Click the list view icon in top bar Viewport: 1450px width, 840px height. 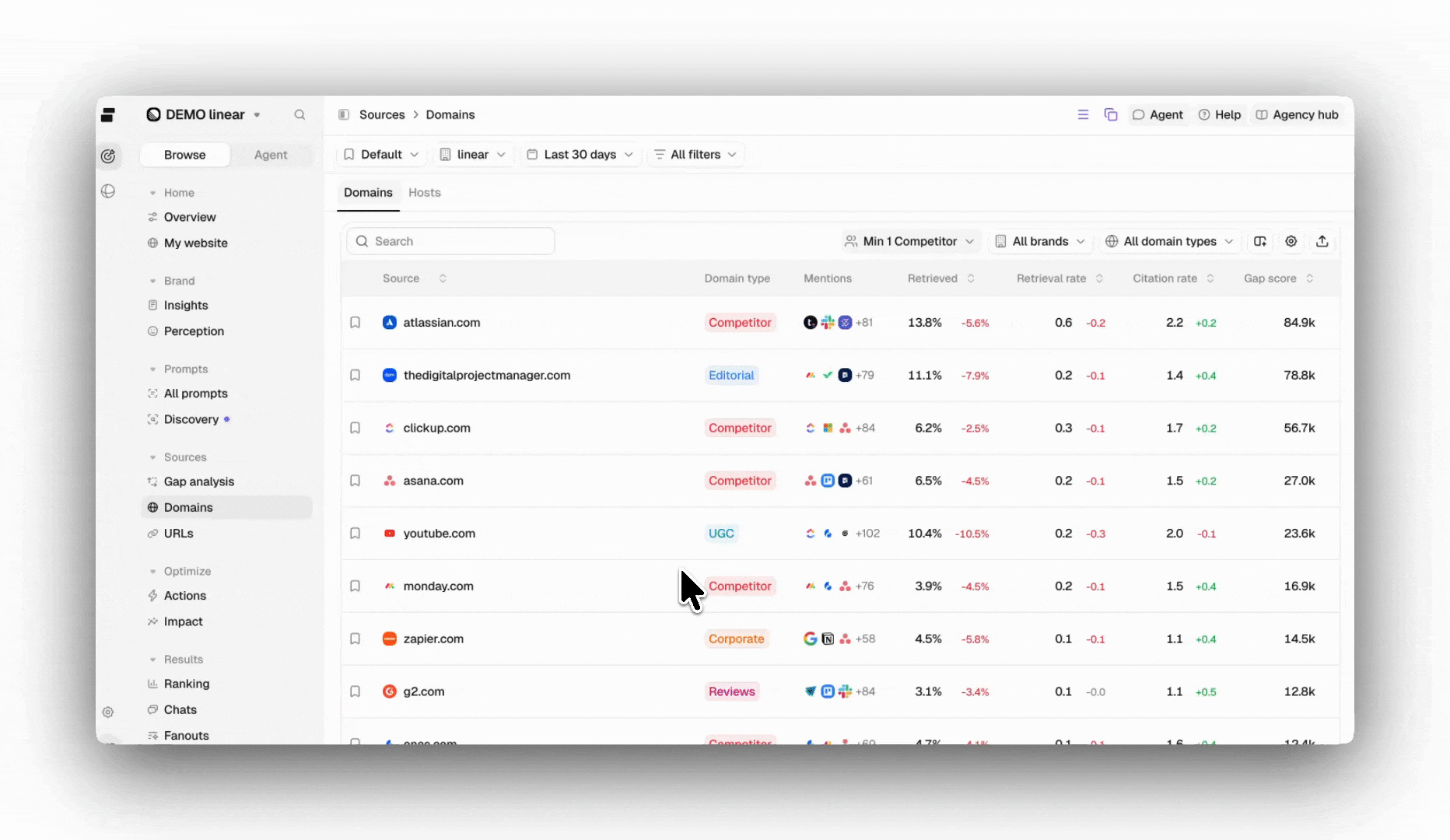click(1083, 114)
